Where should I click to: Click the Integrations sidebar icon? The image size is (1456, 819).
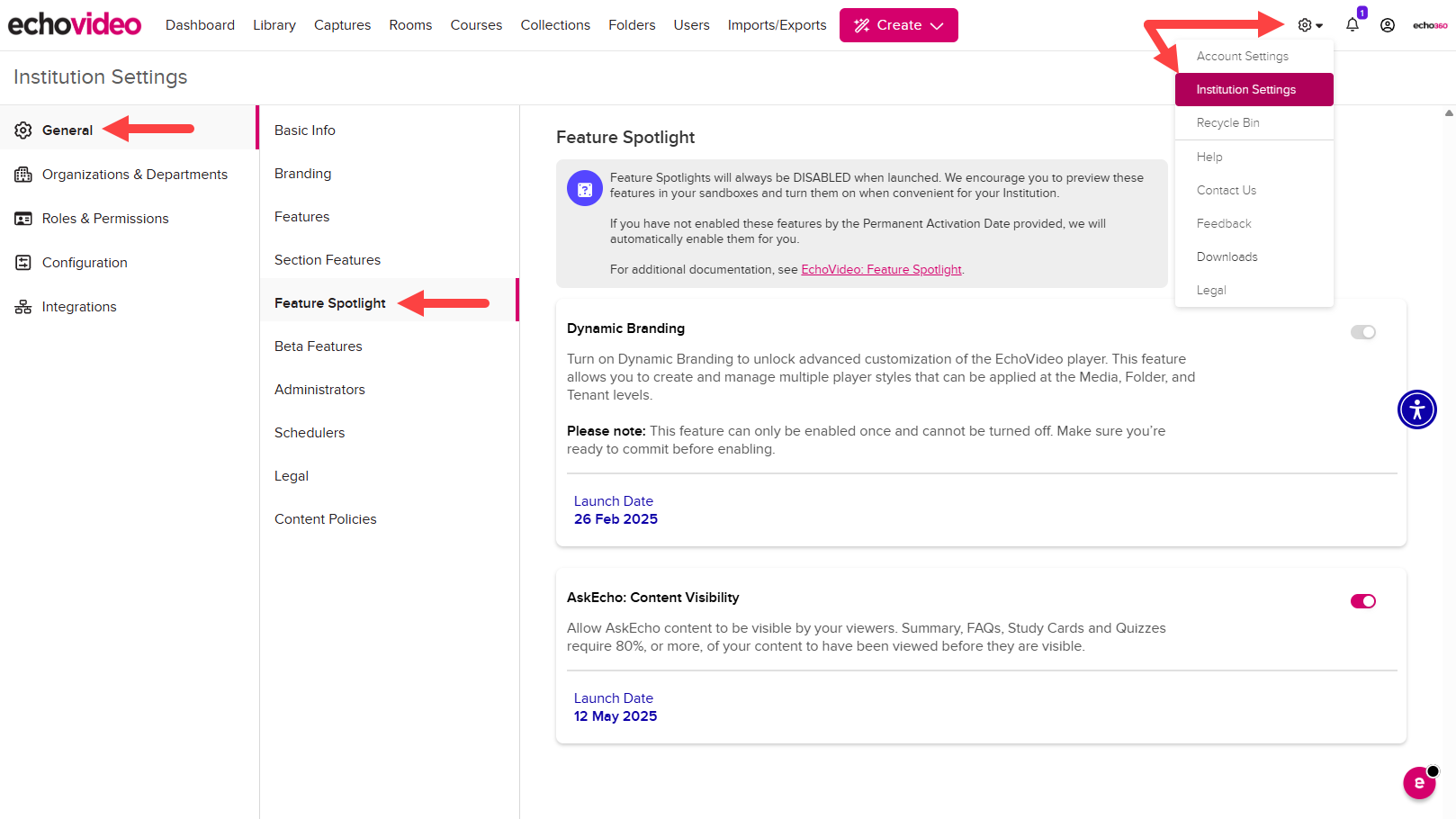[23, 306]
